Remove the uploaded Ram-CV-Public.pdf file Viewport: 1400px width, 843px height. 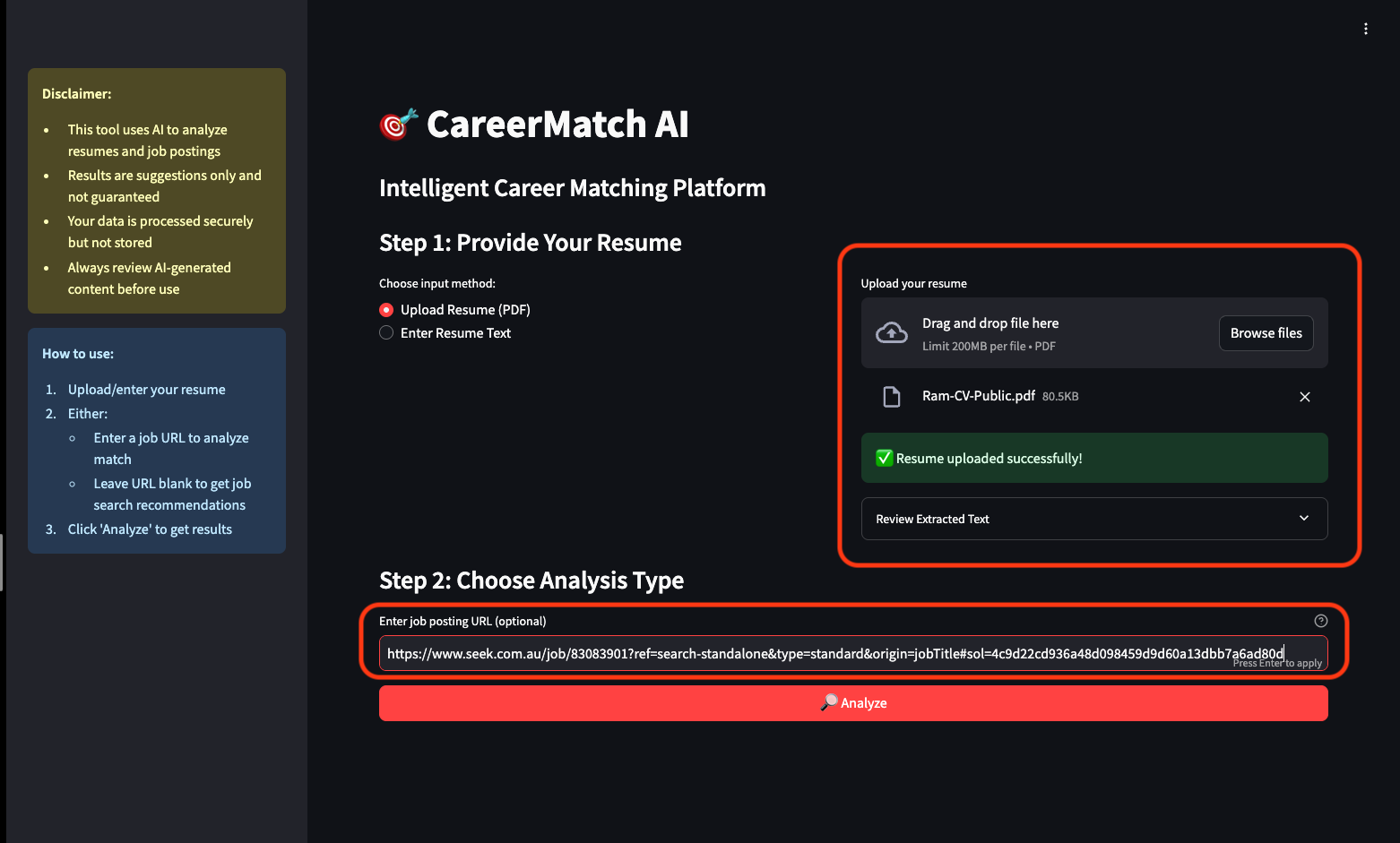[x=1304, y=397]
